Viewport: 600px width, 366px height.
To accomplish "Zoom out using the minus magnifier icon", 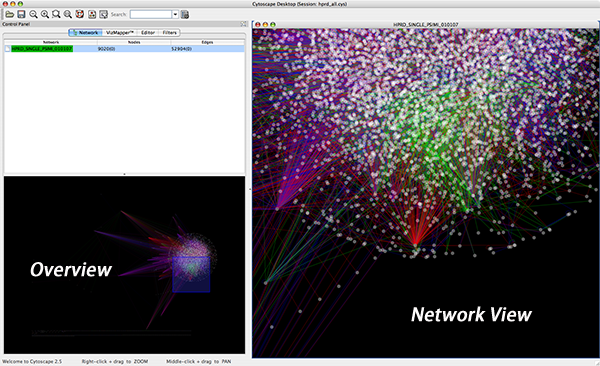I will point(33,15).
